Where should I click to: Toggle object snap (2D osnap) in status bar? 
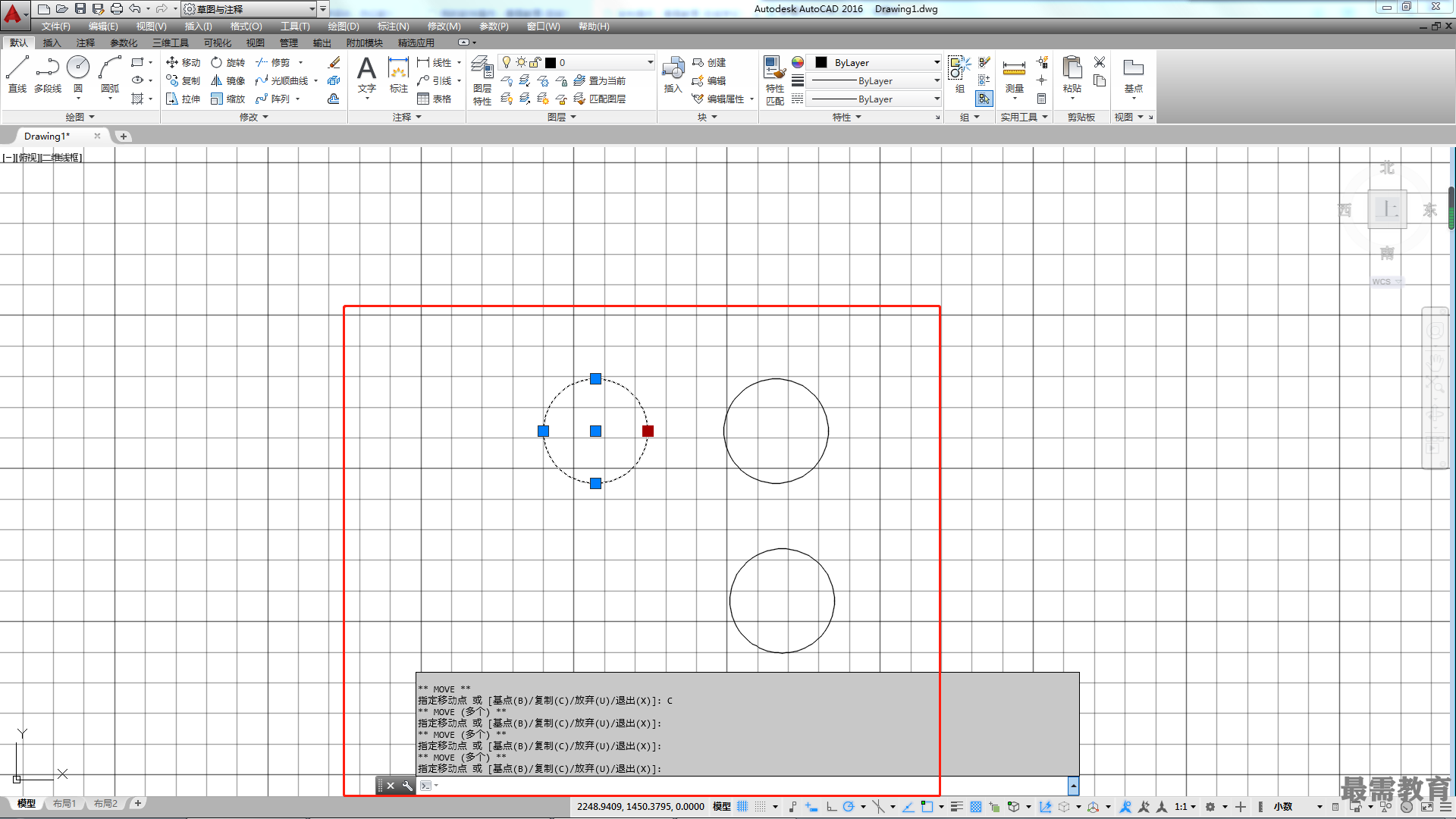point(927,807)
